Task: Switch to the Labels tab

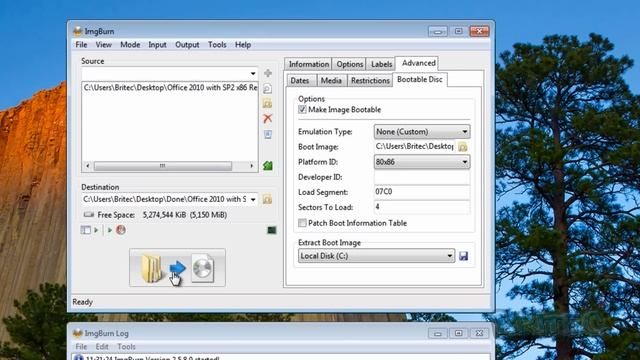Action: (381, 64)
